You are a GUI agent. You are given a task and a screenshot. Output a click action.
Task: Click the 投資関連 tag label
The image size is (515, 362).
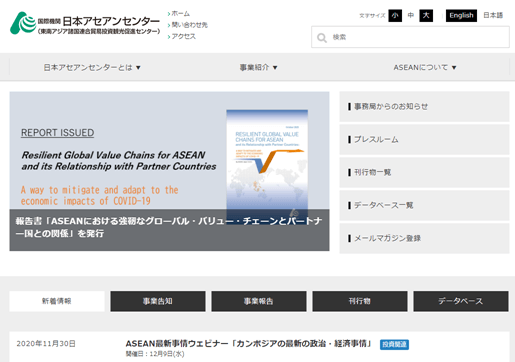(394, 344)
